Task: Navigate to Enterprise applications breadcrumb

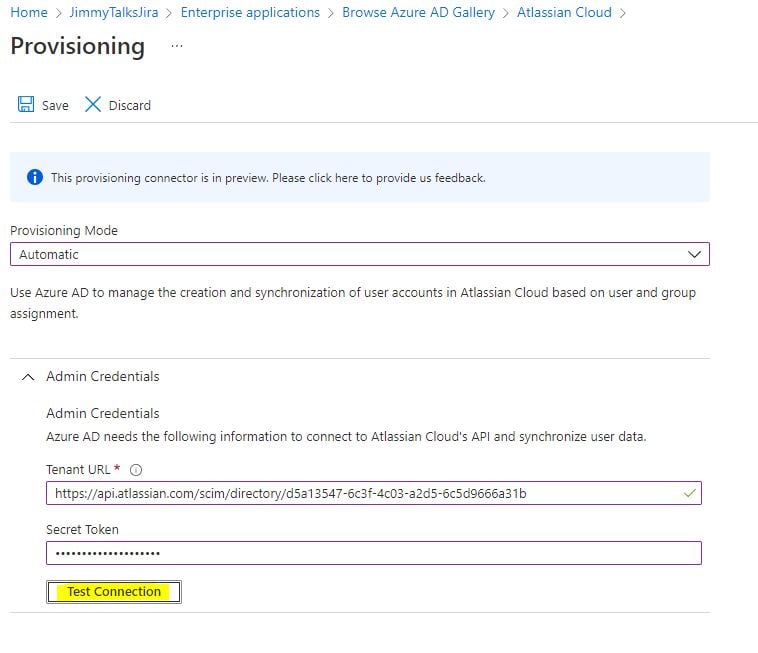Action: (250, 12)
